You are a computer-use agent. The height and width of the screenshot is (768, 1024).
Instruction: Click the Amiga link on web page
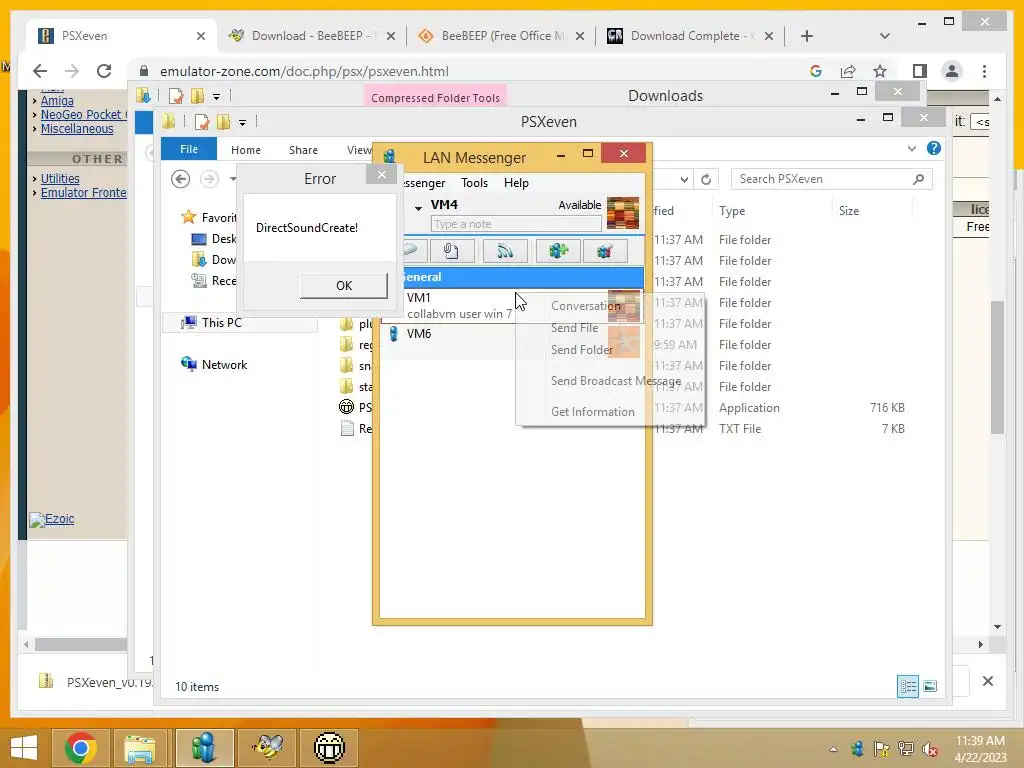(57, 101)
